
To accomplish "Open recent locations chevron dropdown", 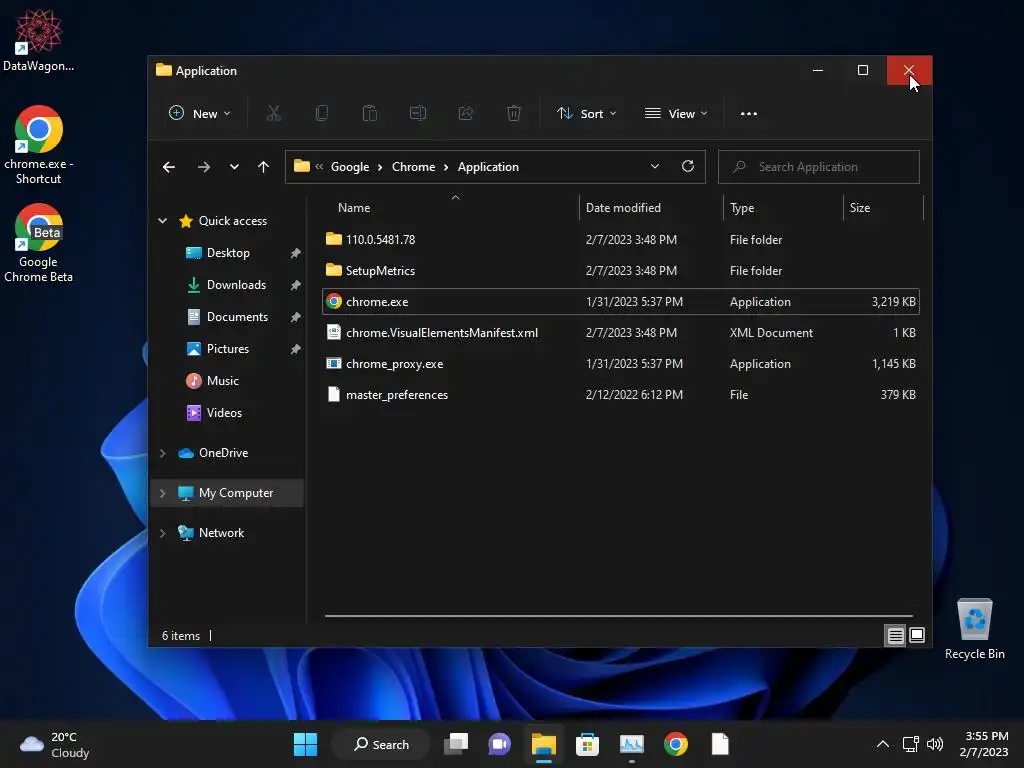I will (234, 167).
